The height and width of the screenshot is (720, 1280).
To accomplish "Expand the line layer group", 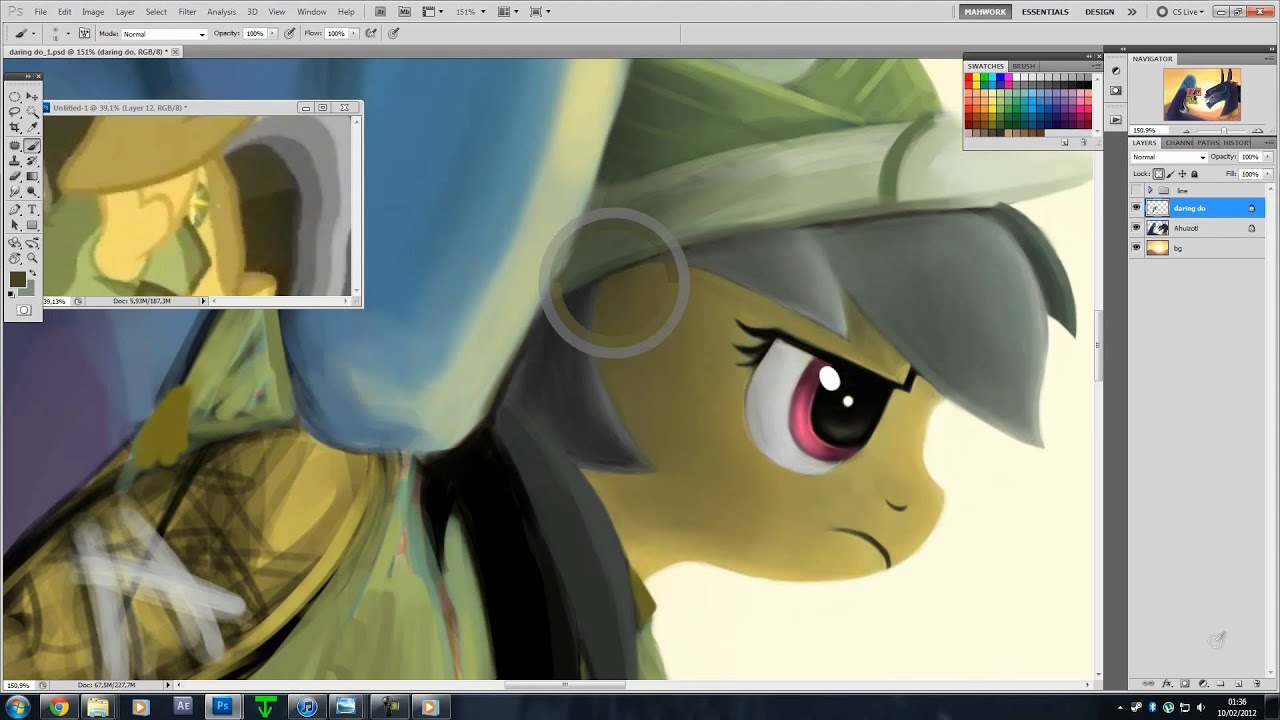I will click(1150, 190).
